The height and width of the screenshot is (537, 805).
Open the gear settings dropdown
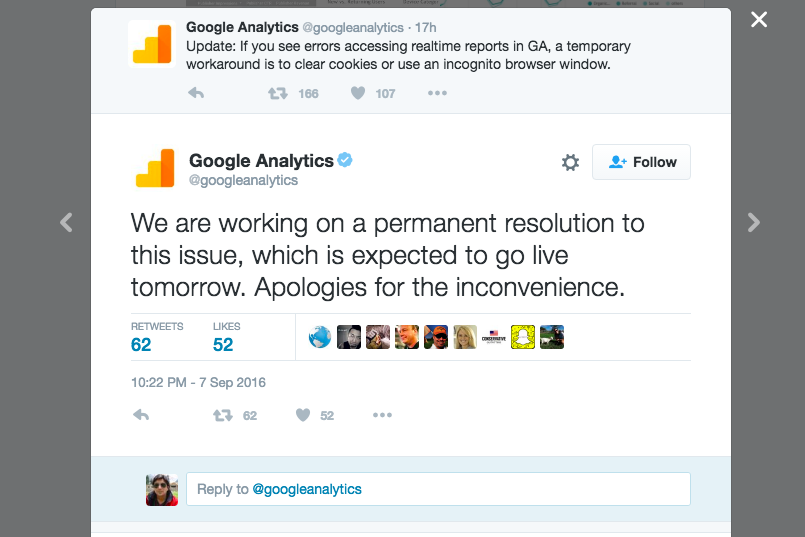570,162
